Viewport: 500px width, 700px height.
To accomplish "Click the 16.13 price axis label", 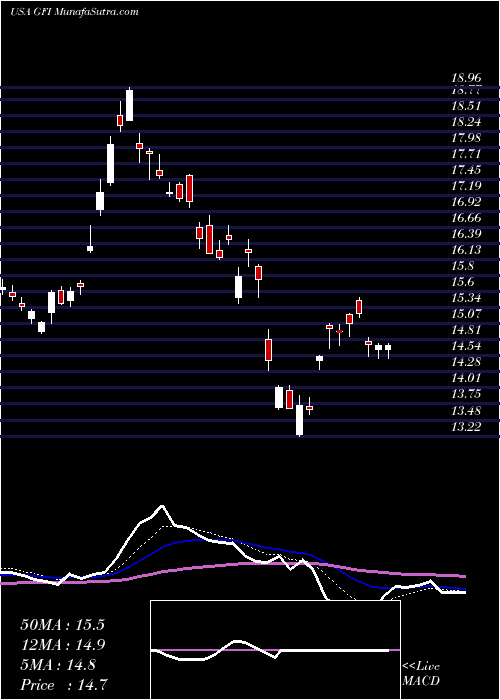I will click(x=466, y=250).
